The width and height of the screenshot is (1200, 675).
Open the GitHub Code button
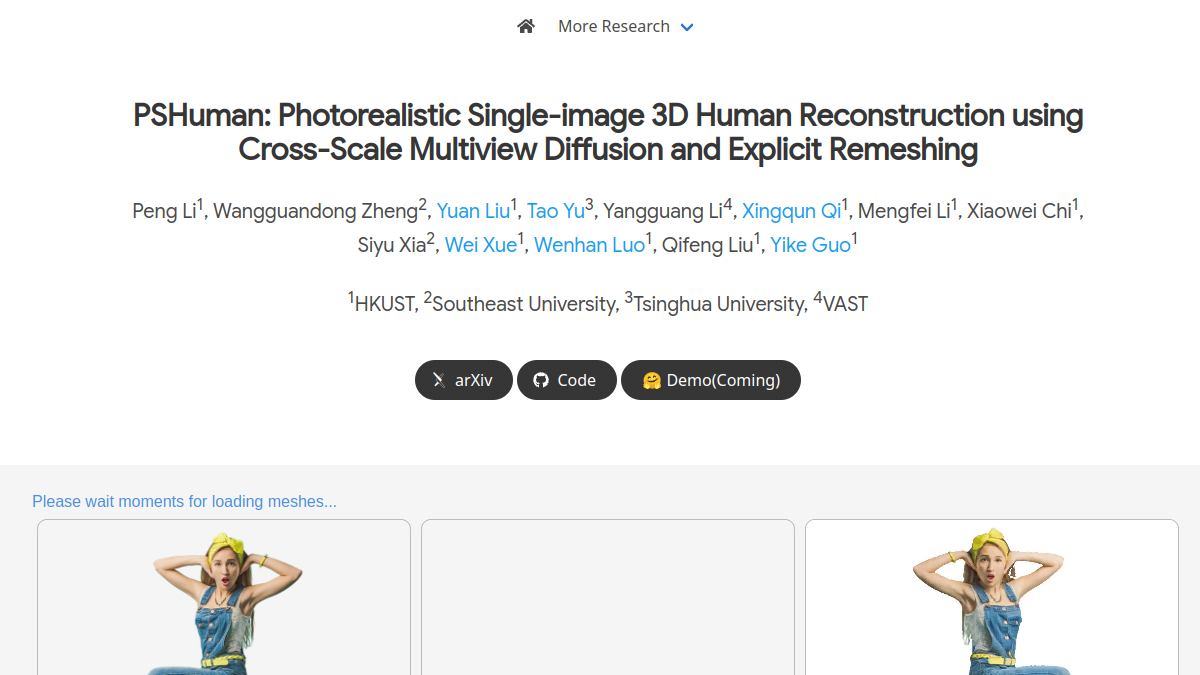pos(566,380)
